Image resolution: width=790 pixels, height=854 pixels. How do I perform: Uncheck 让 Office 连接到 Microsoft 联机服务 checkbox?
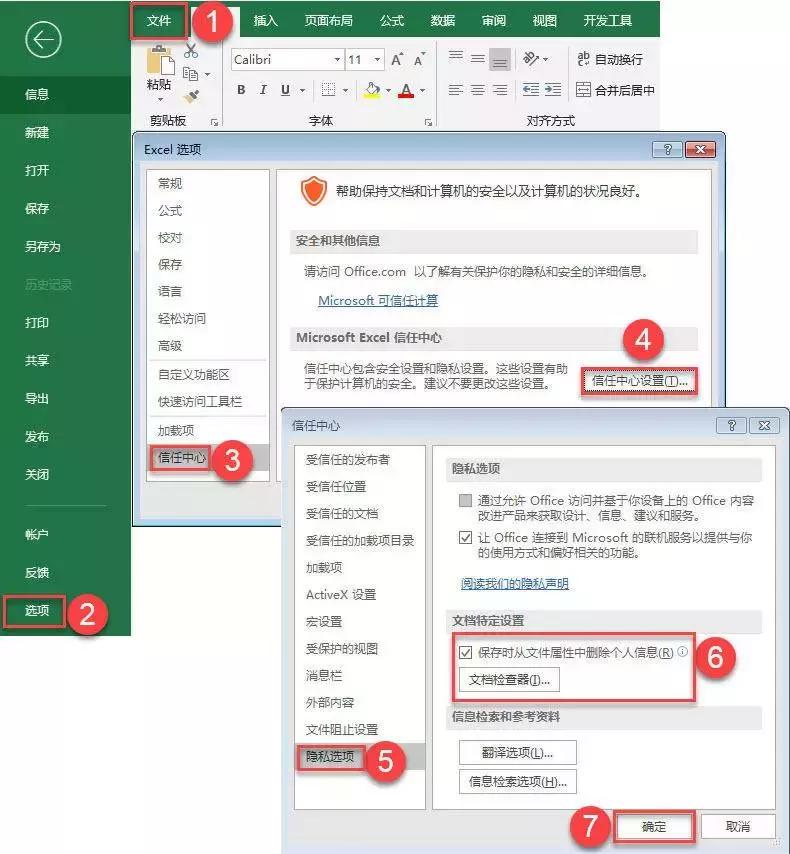pyautogui.click(x=465, y=538)
